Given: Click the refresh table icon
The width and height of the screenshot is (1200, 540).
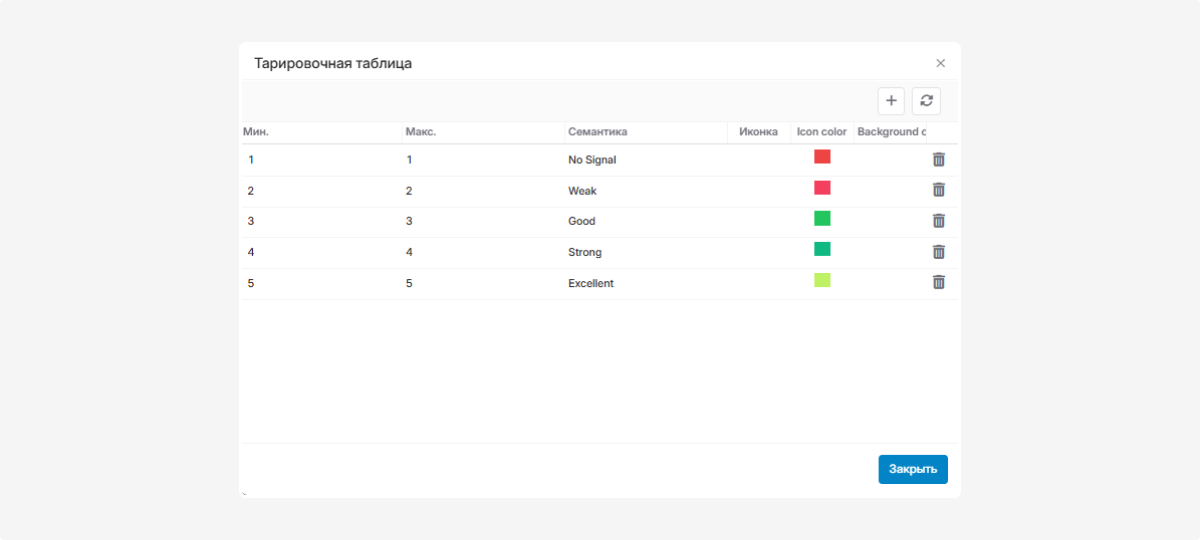Looking at the screenshot, I should [x=926, y=101].
